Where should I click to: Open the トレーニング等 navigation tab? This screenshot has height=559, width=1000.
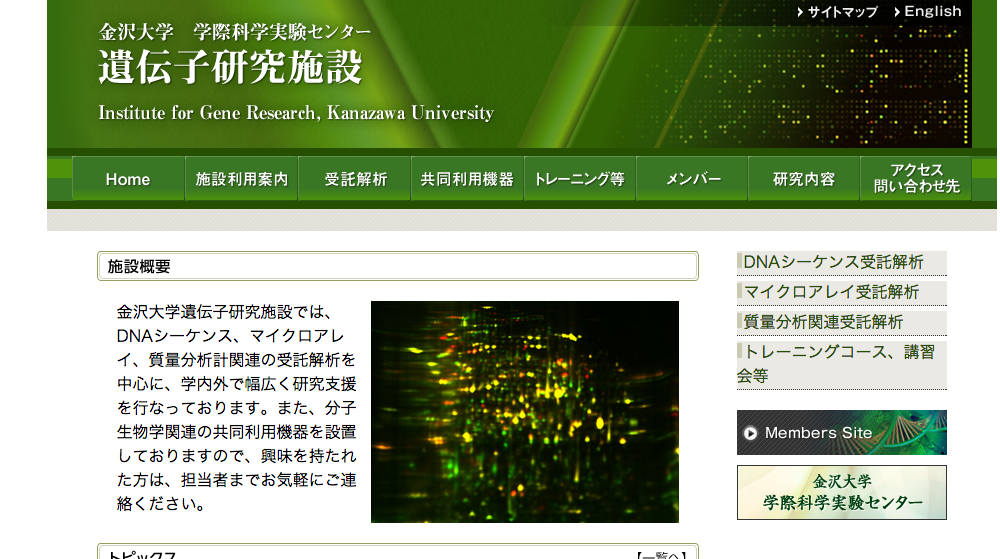[580, 179]
